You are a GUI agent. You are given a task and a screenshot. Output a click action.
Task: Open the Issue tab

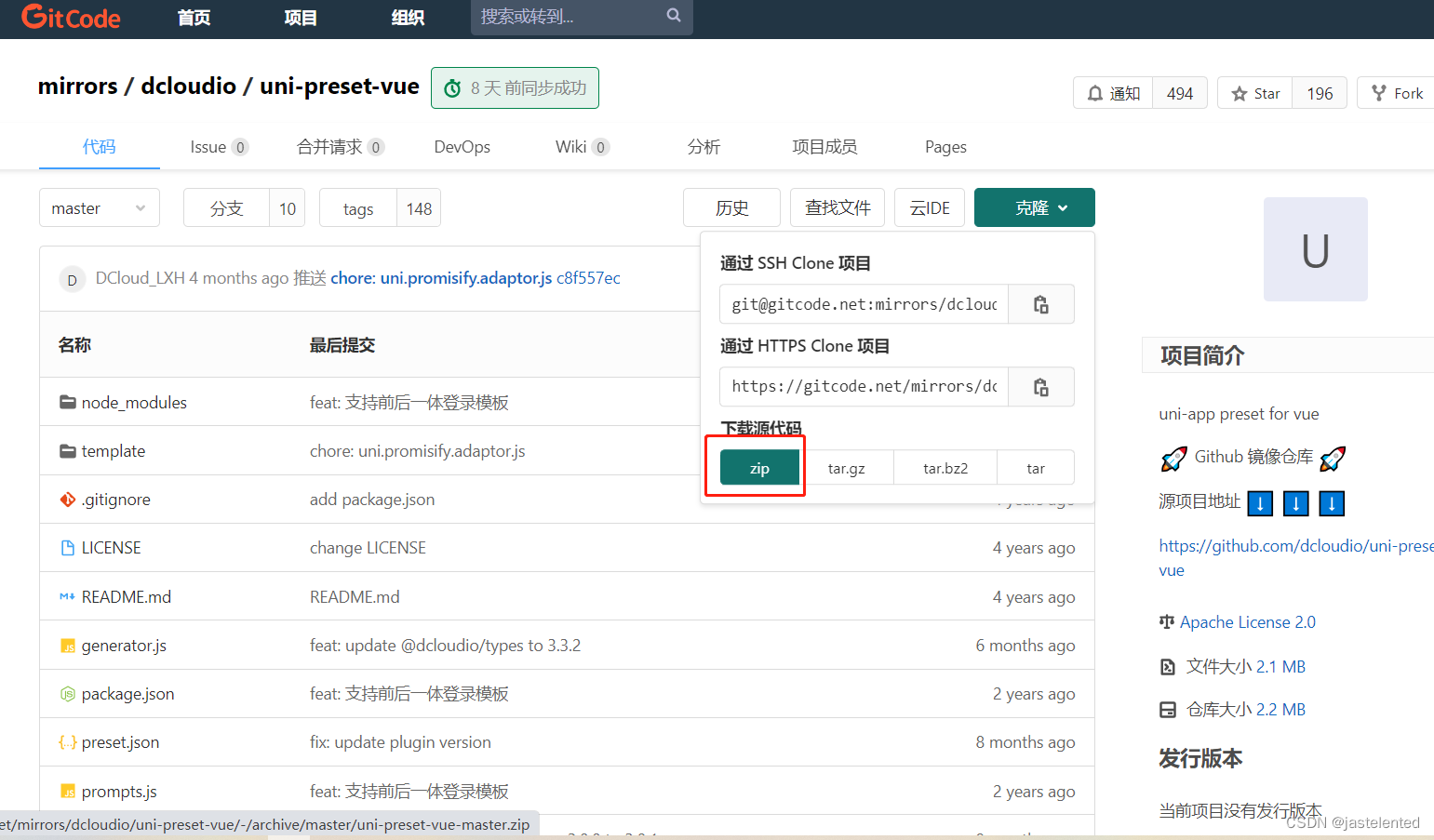219,147
